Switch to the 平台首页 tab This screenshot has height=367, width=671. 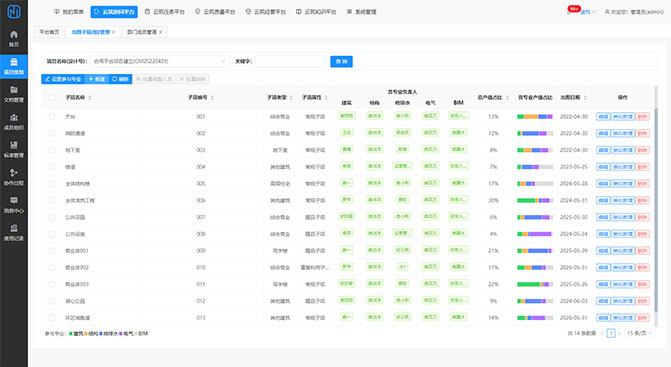pos(49,32)
